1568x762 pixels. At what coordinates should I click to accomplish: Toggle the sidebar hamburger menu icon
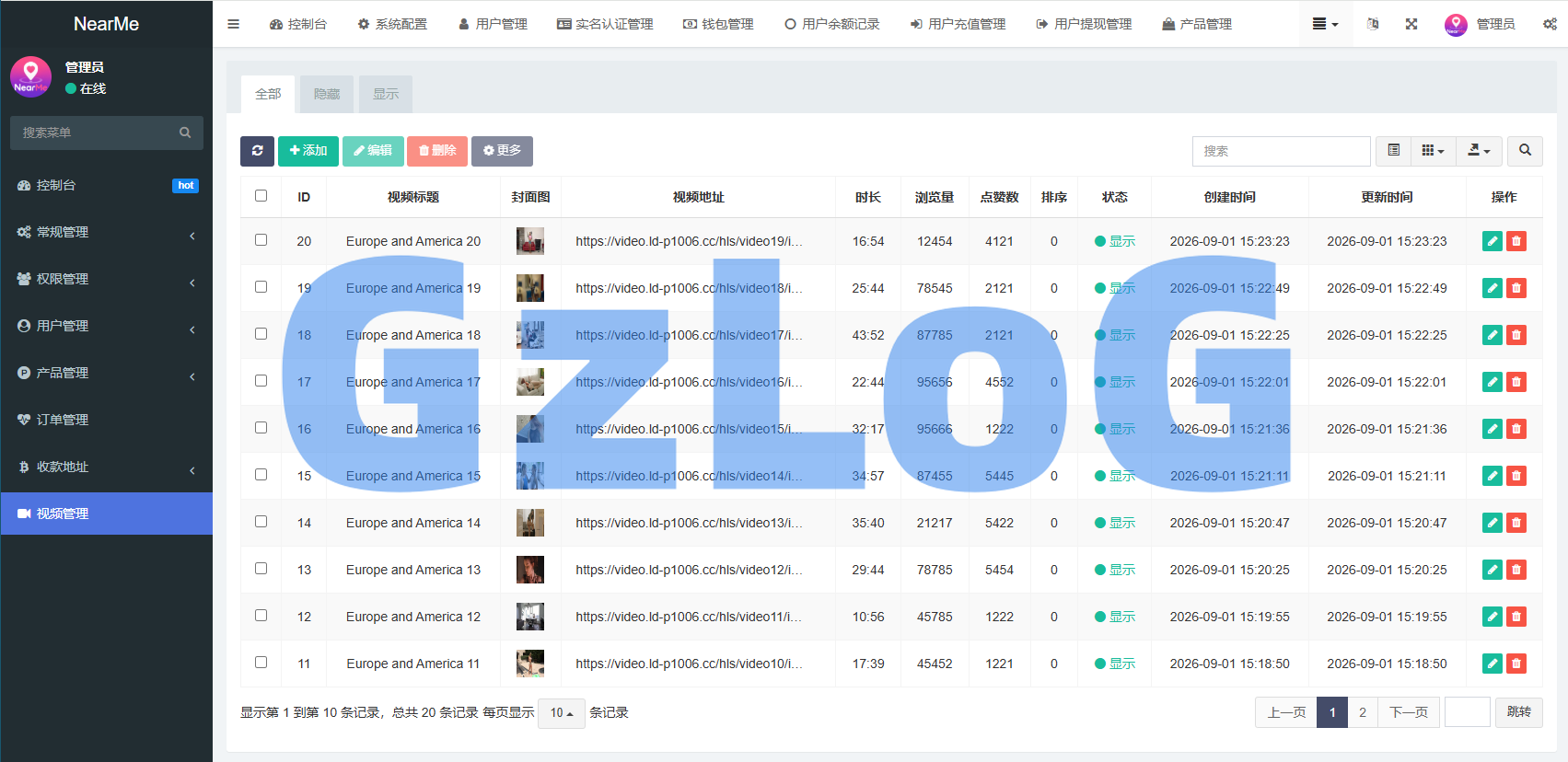(233, 24)
